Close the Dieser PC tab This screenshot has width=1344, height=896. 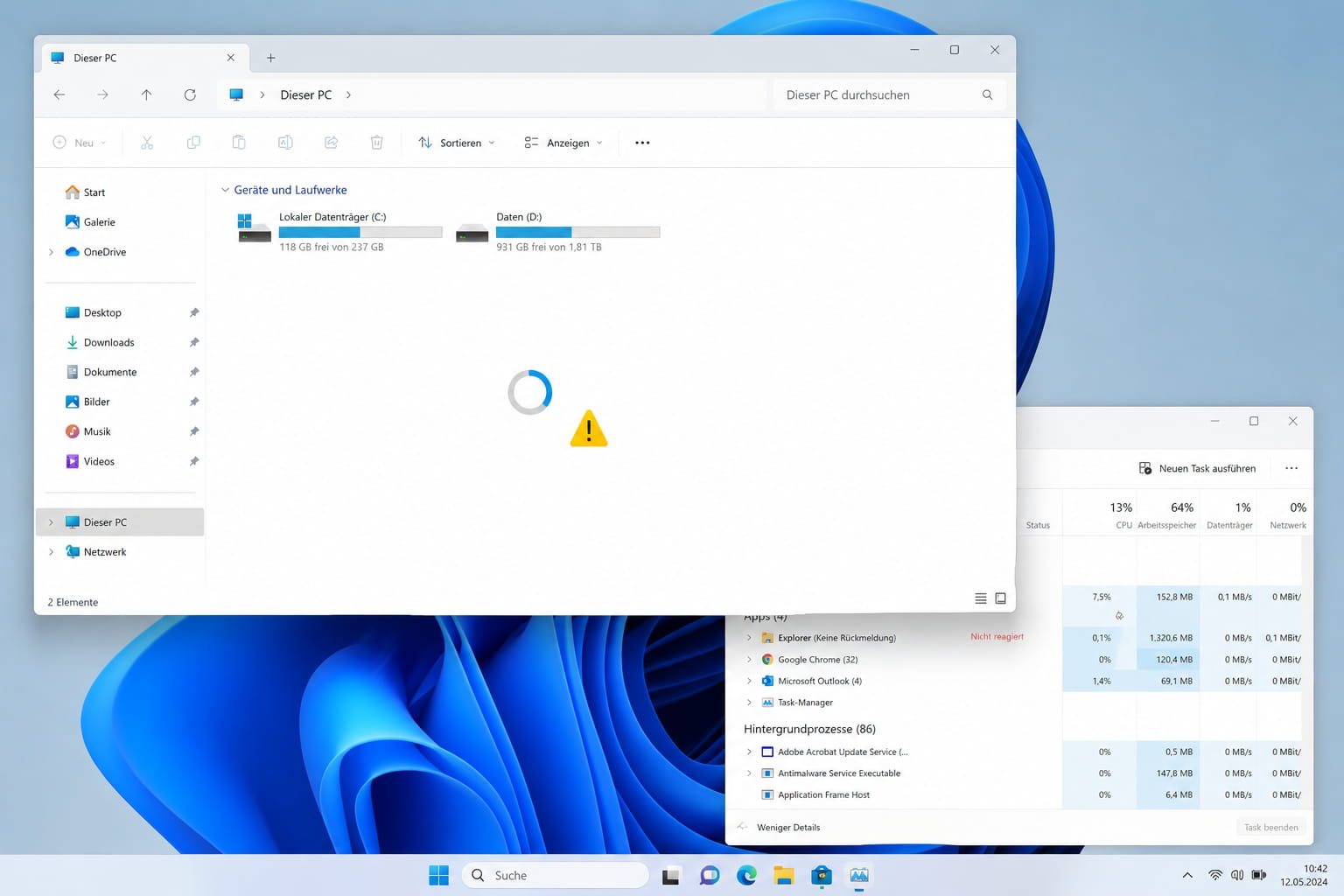point(231,58)
